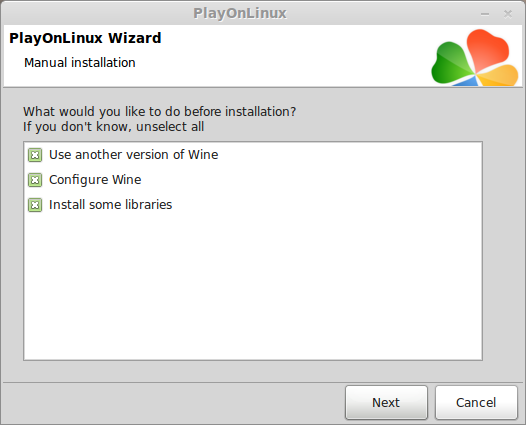Click the PlayOnLinux clover logo

coord(475,57)
